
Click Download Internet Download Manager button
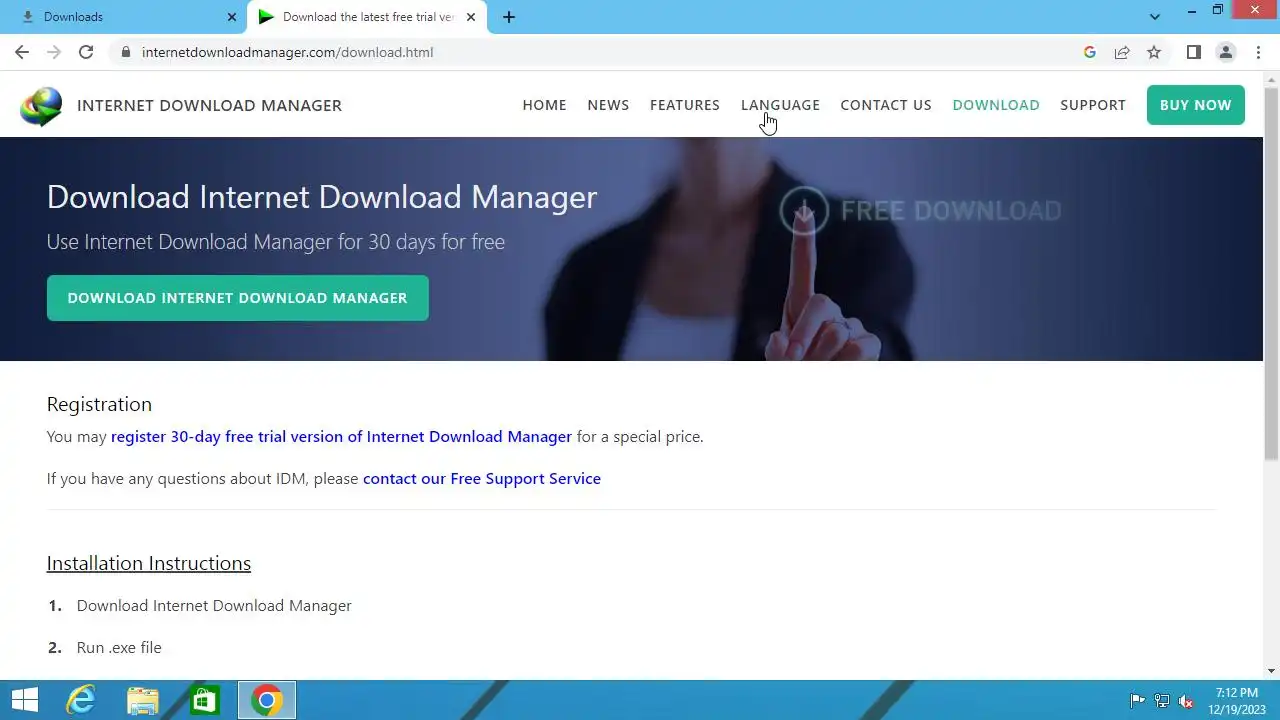click(x=238, y=298)
